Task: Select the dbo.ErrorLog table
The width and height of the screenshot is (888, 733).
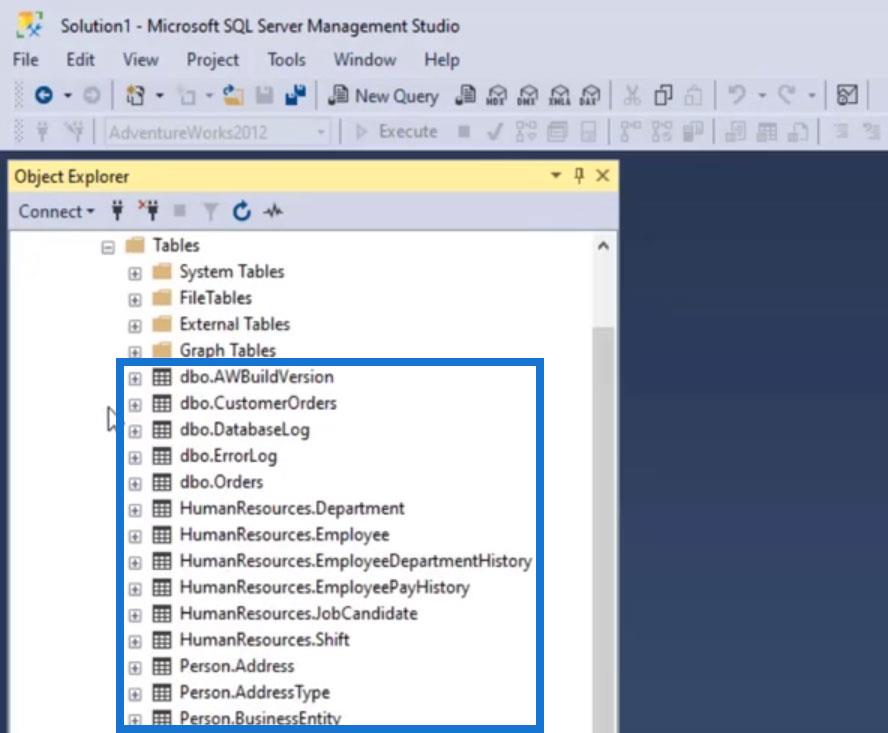Action: 228,455
